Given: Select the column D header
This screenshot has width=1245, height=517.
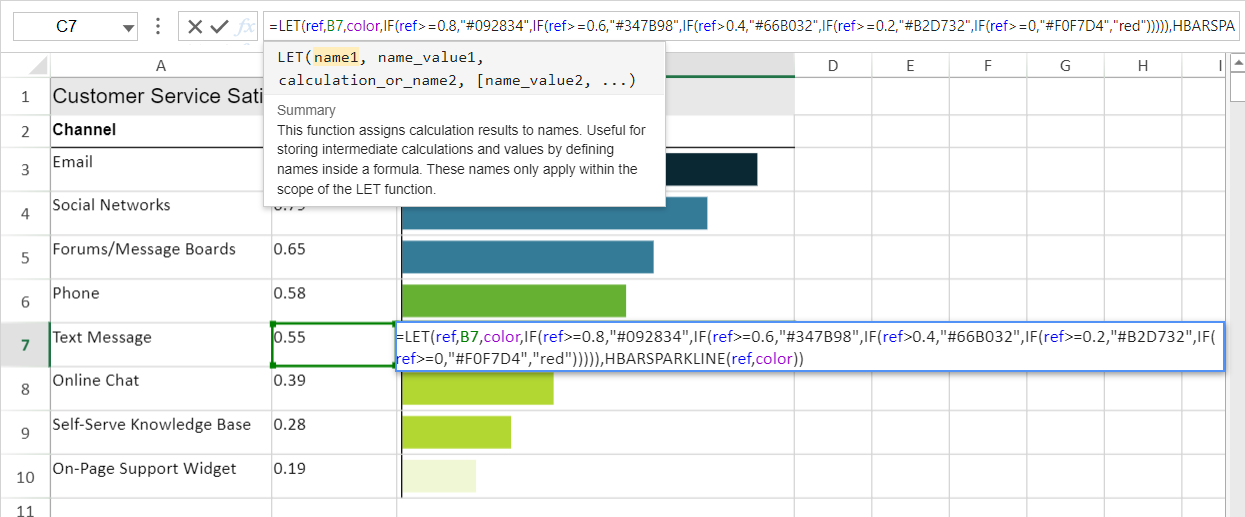Looking at the screenshot, I should pos(832,66).
